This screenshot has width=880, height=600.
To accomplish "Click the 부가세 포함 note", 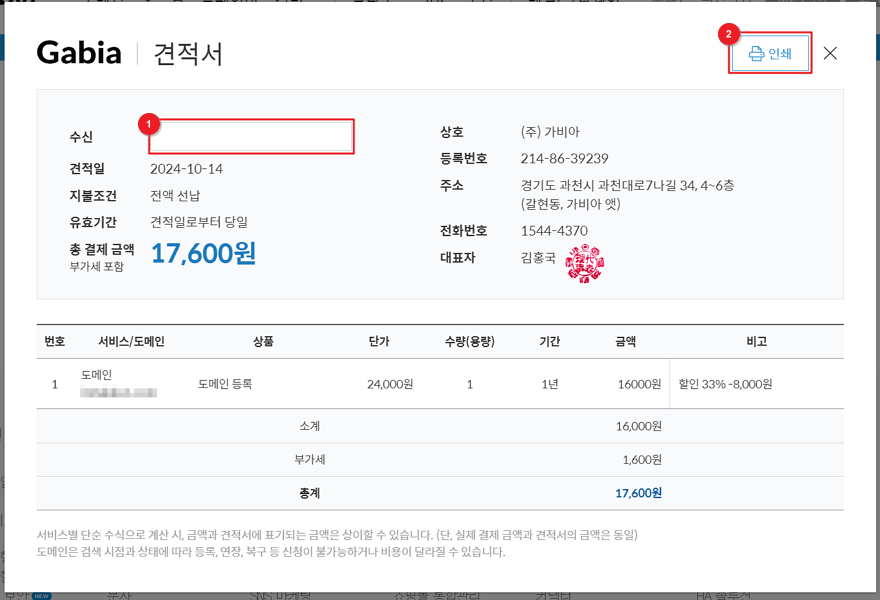I will coord(97,267).
